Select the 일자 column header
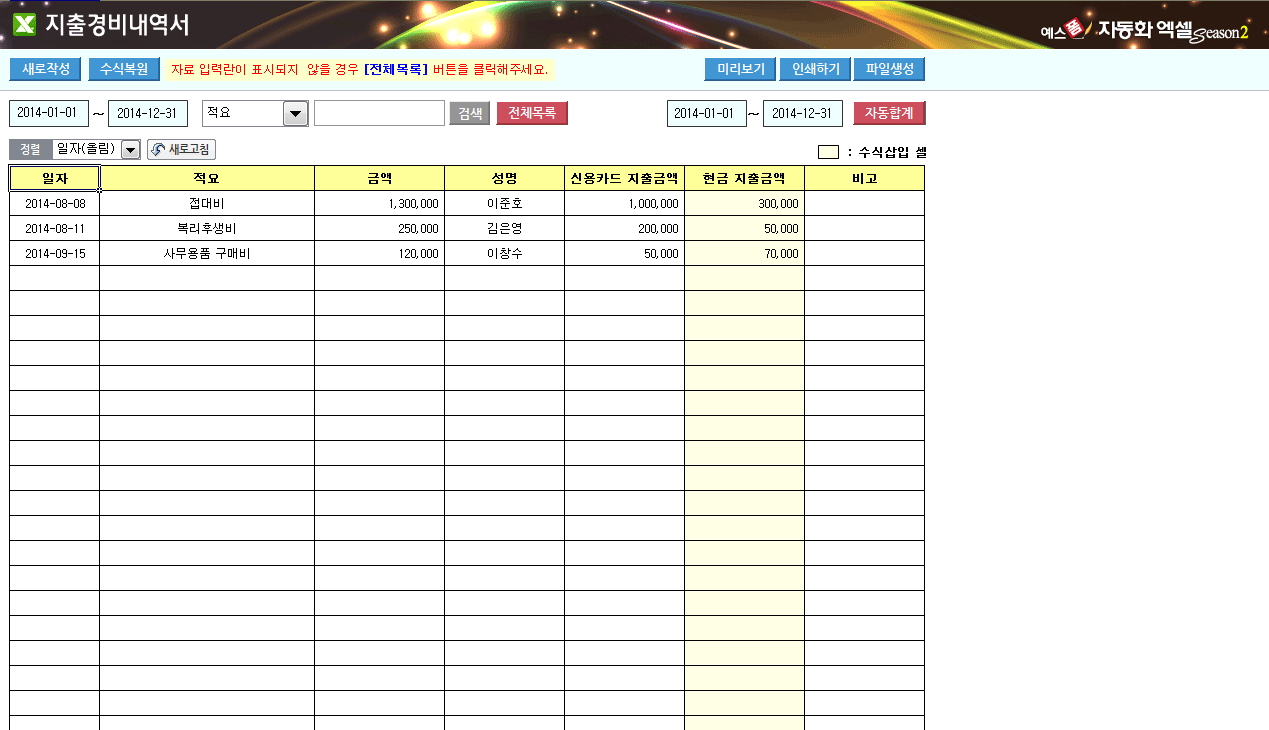 coord(55,178)
